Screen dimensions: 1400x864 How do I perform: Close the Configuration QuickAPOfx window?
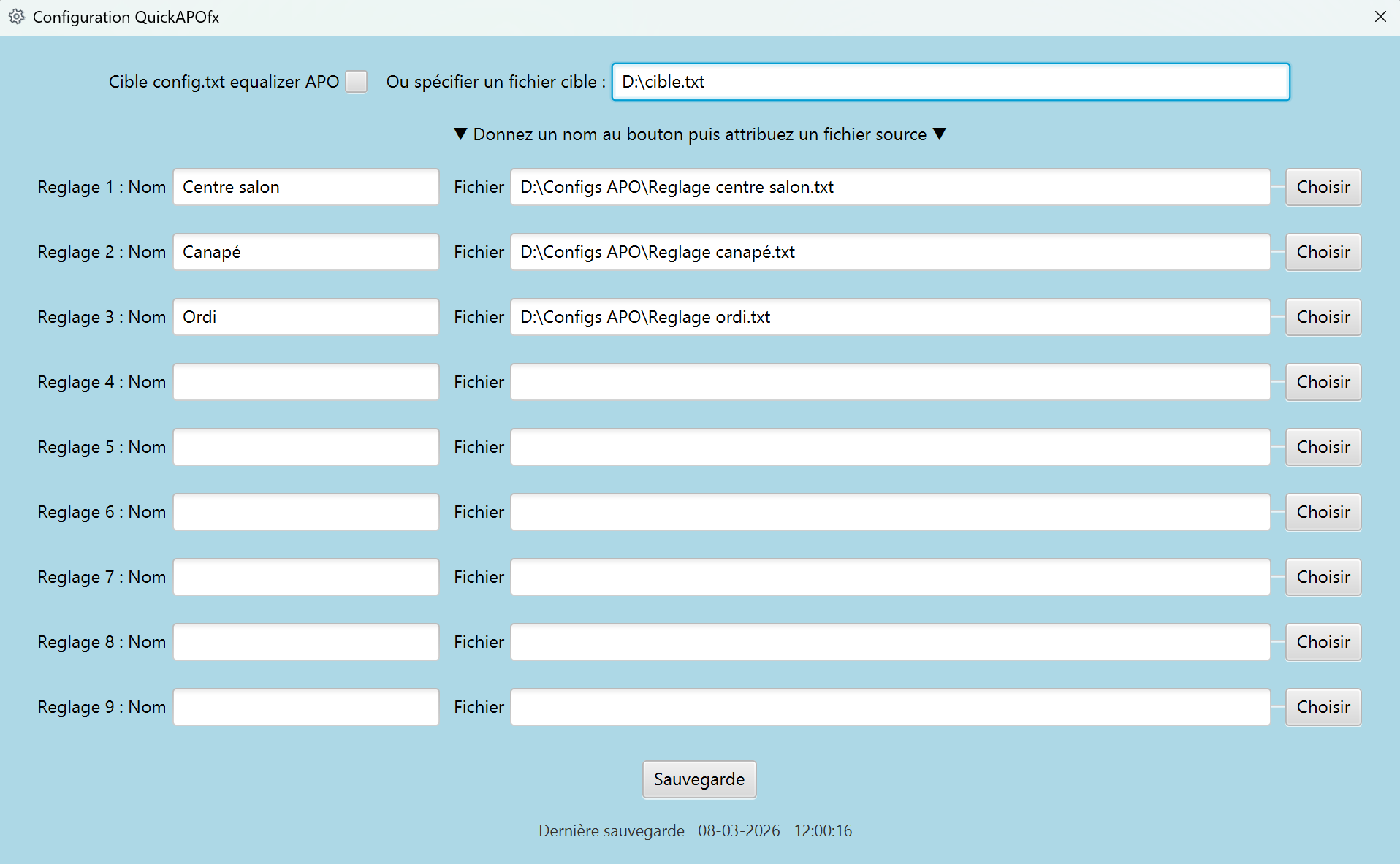1380,17
